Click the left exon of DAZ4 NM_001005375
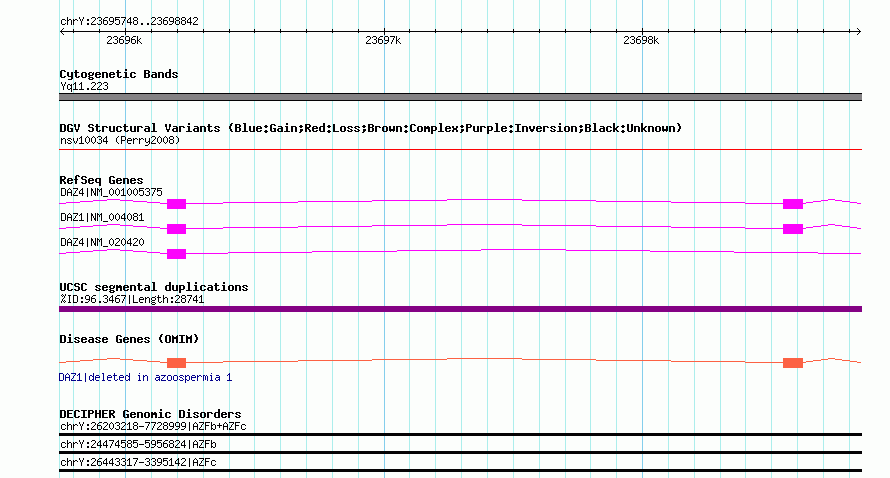Viewport: 890px width, 478px height. click(177, 204)
